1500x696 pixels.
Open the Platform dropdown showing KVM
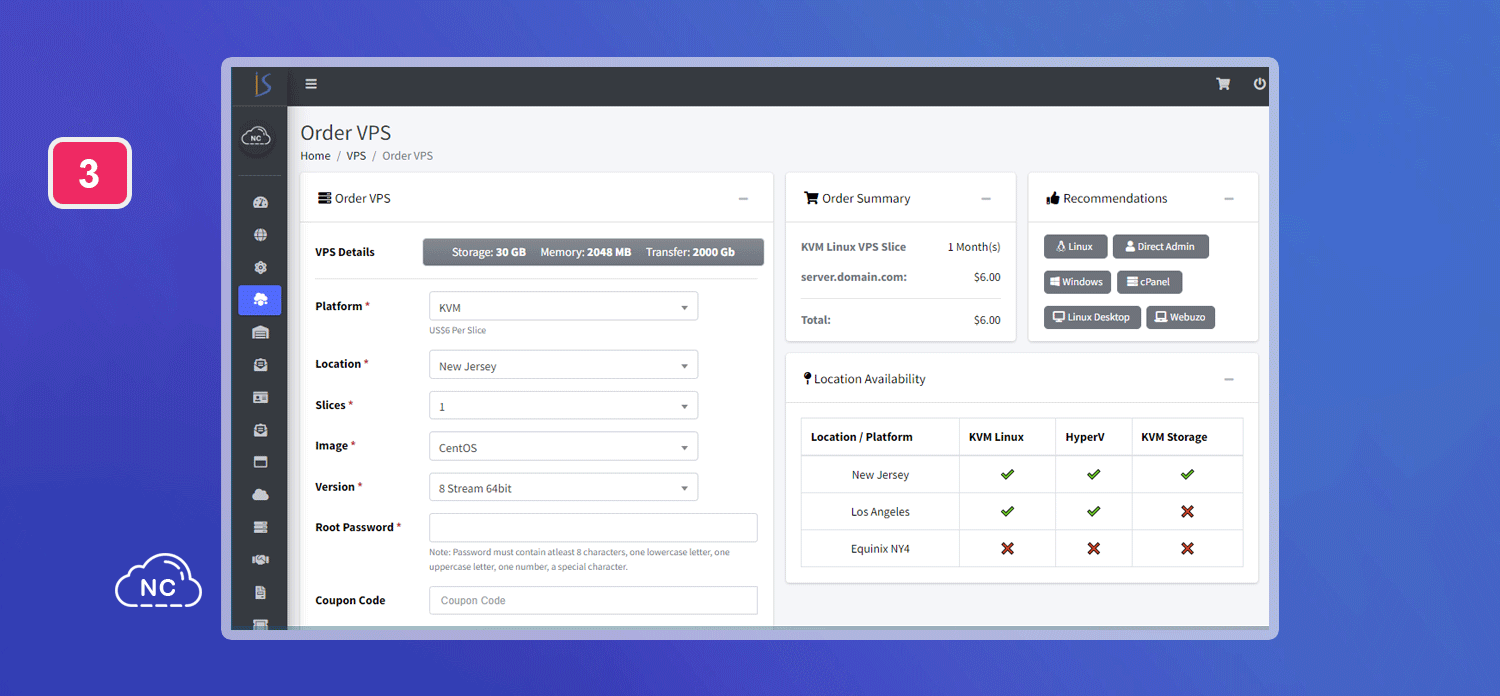click(563, 307)
